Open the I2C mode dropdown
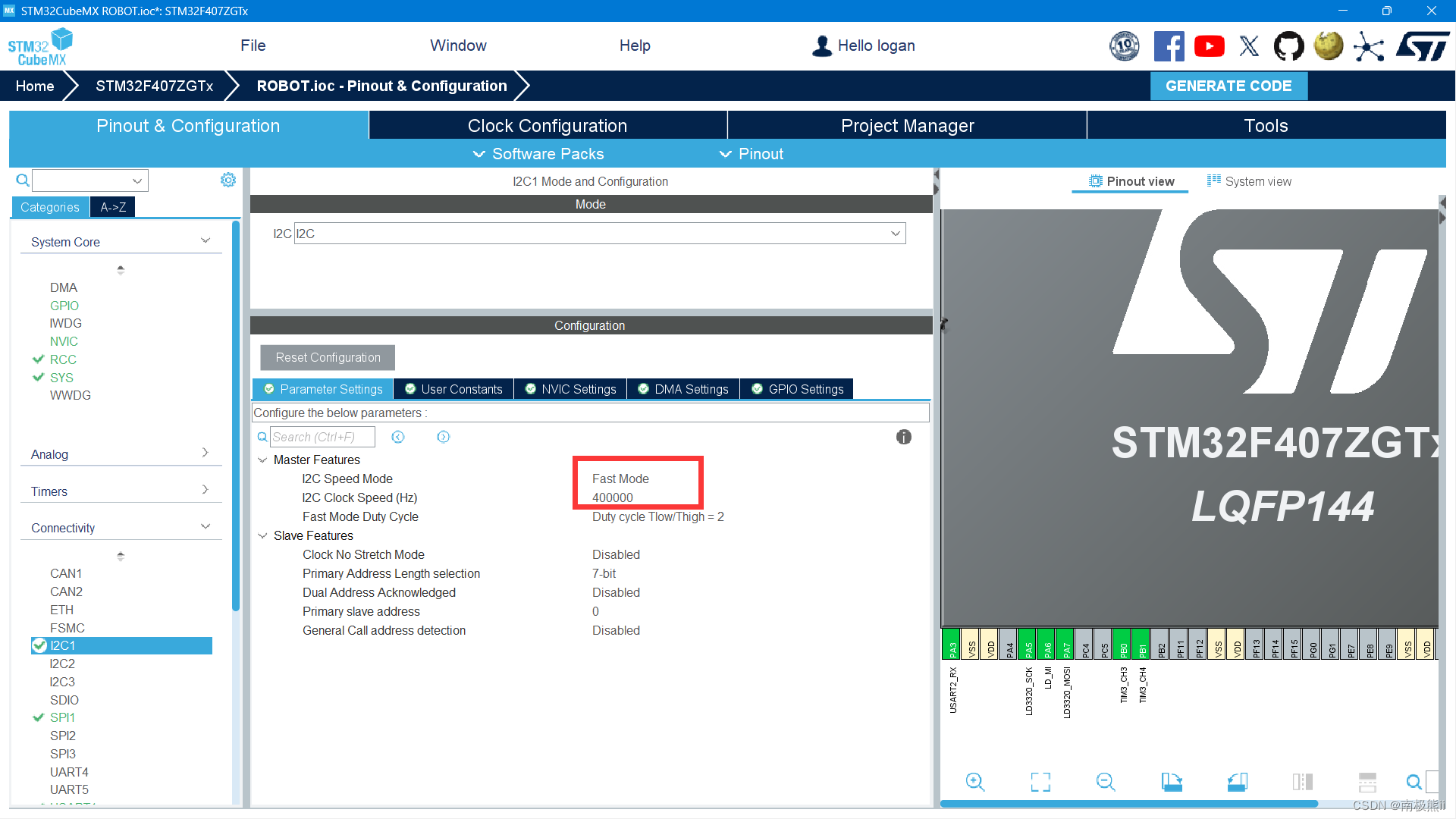 coord(895,234)
